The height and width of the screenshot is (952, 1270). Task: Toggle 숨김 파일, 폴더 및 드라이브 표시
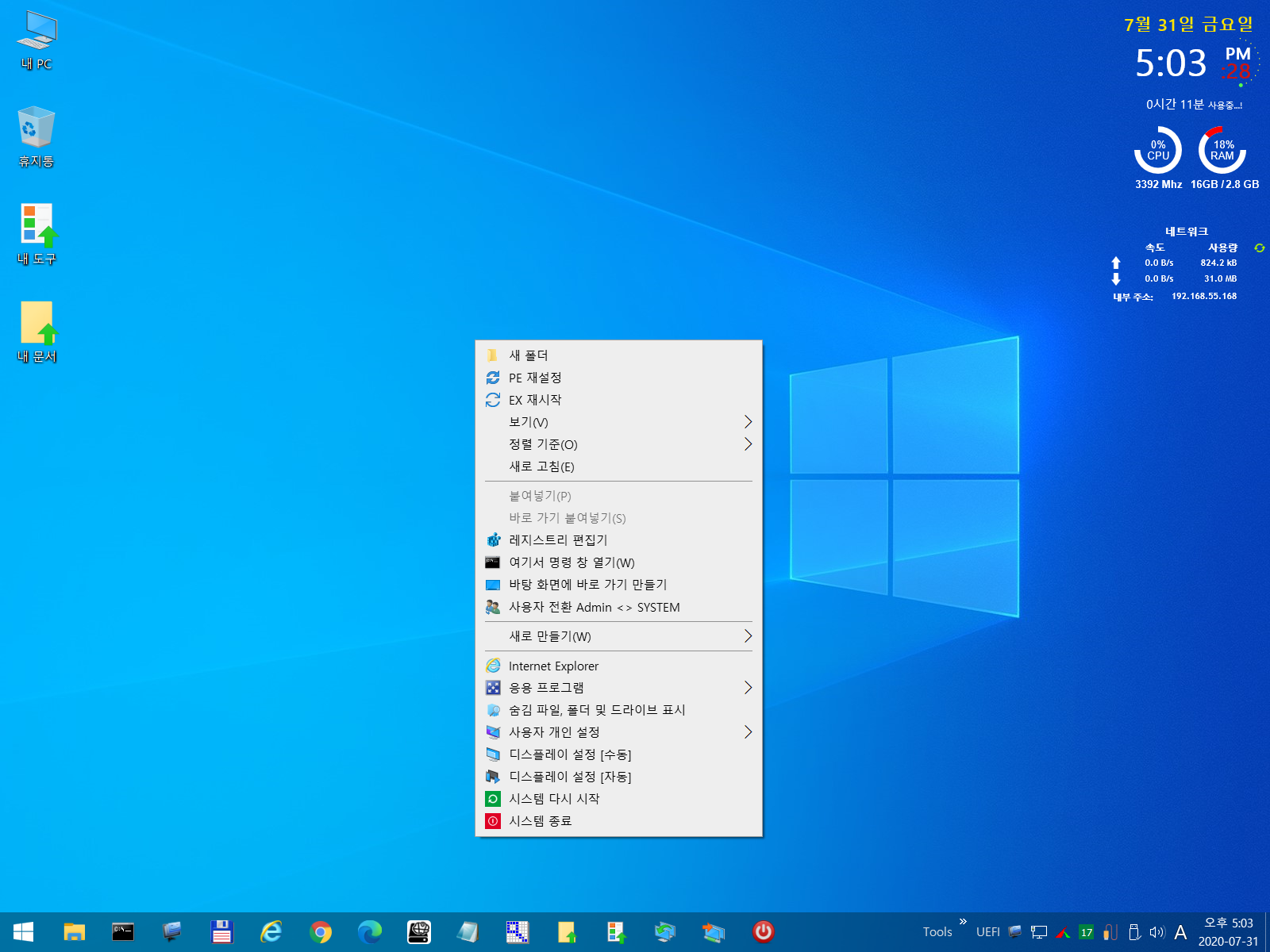pos(618,710)
